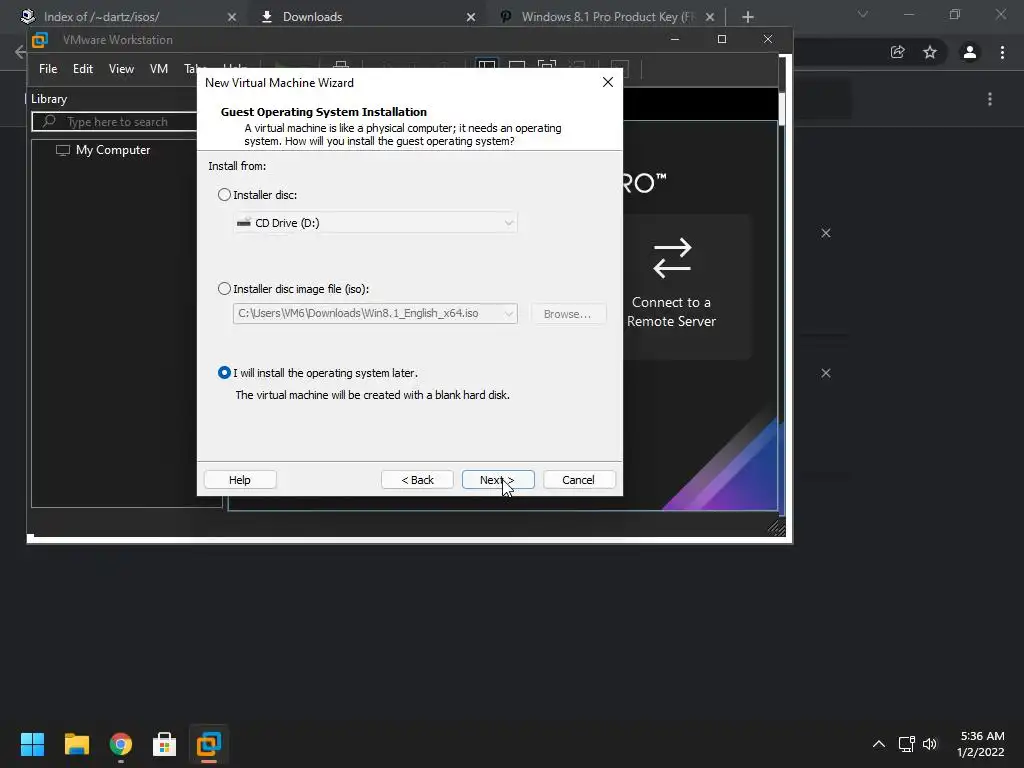Switch to the Downloads browser tab
Image resolution: width=1024 pixels, height=768 pixels.
(x=312, y=16)
